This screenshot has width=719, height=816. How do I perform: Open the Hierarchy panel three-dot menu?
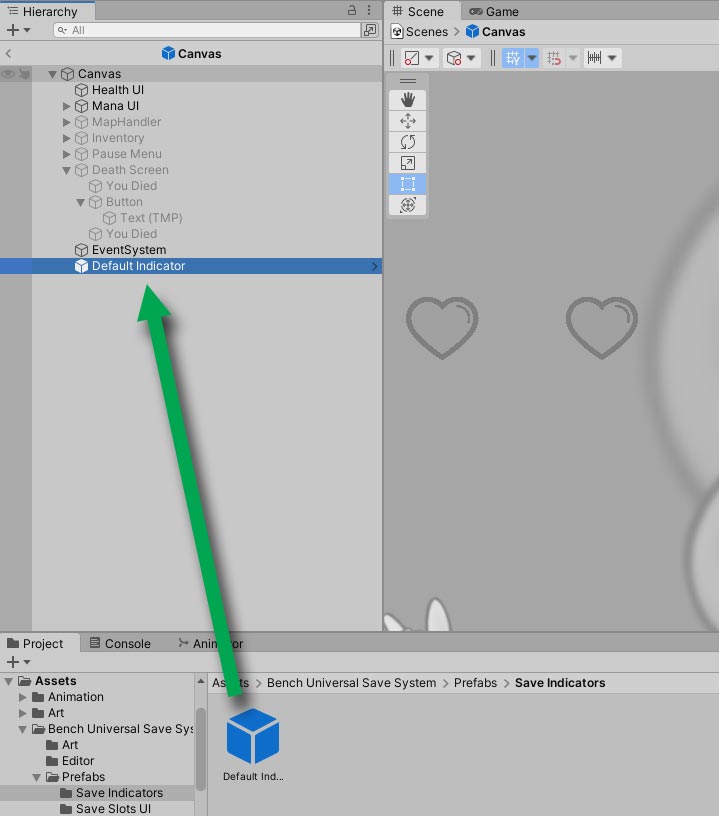[369, 10]
